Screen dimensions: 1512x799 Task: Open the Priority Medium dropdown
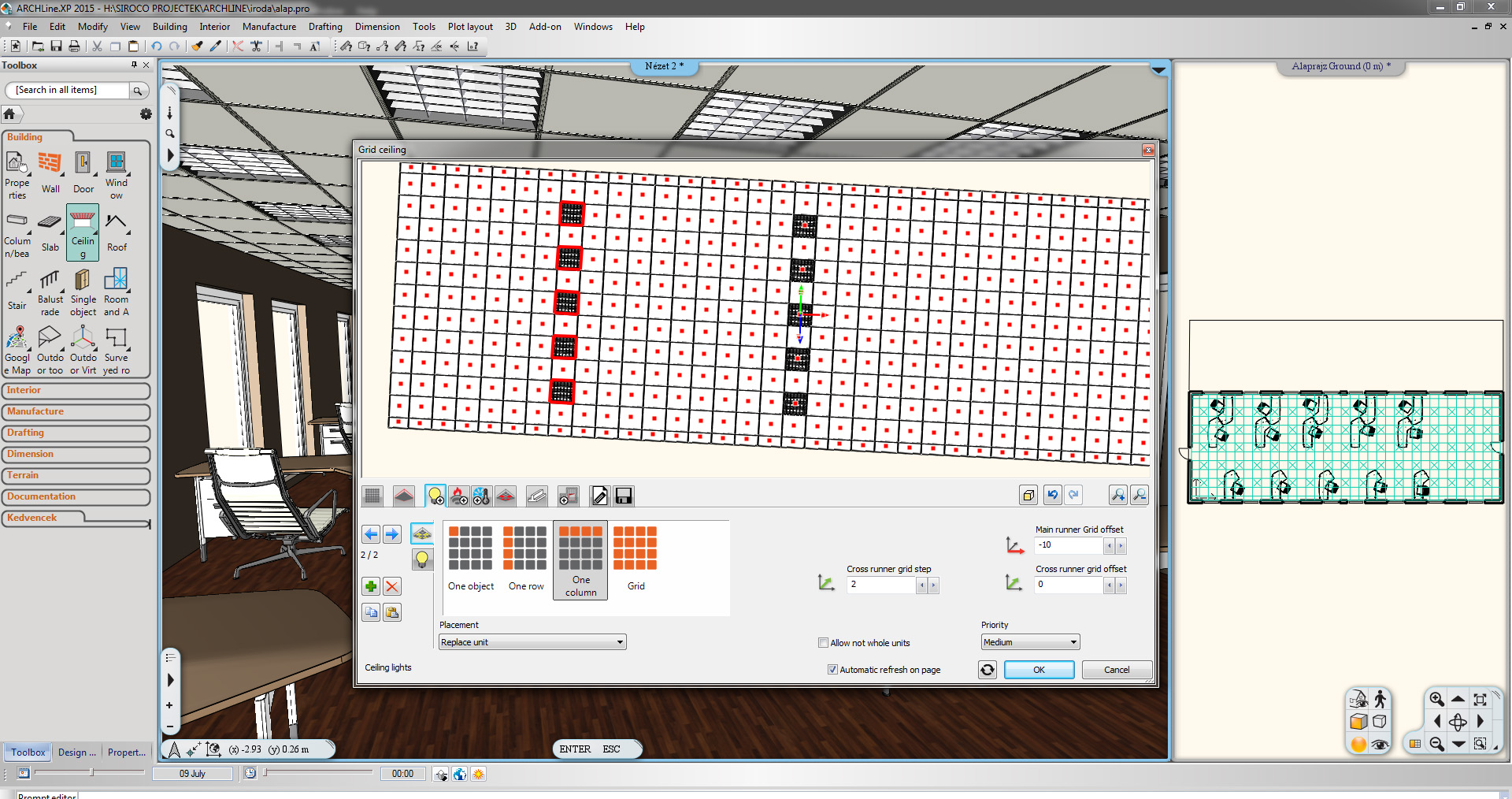(1030, 642)
